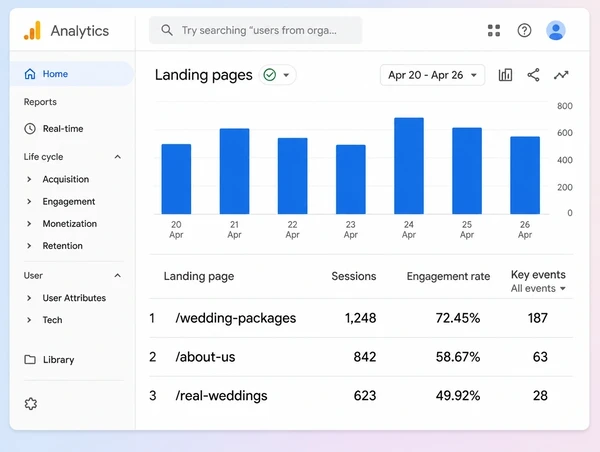Screen dimensions: 600x452
Task: Open the All events dropdown
Action: point(538,288)
